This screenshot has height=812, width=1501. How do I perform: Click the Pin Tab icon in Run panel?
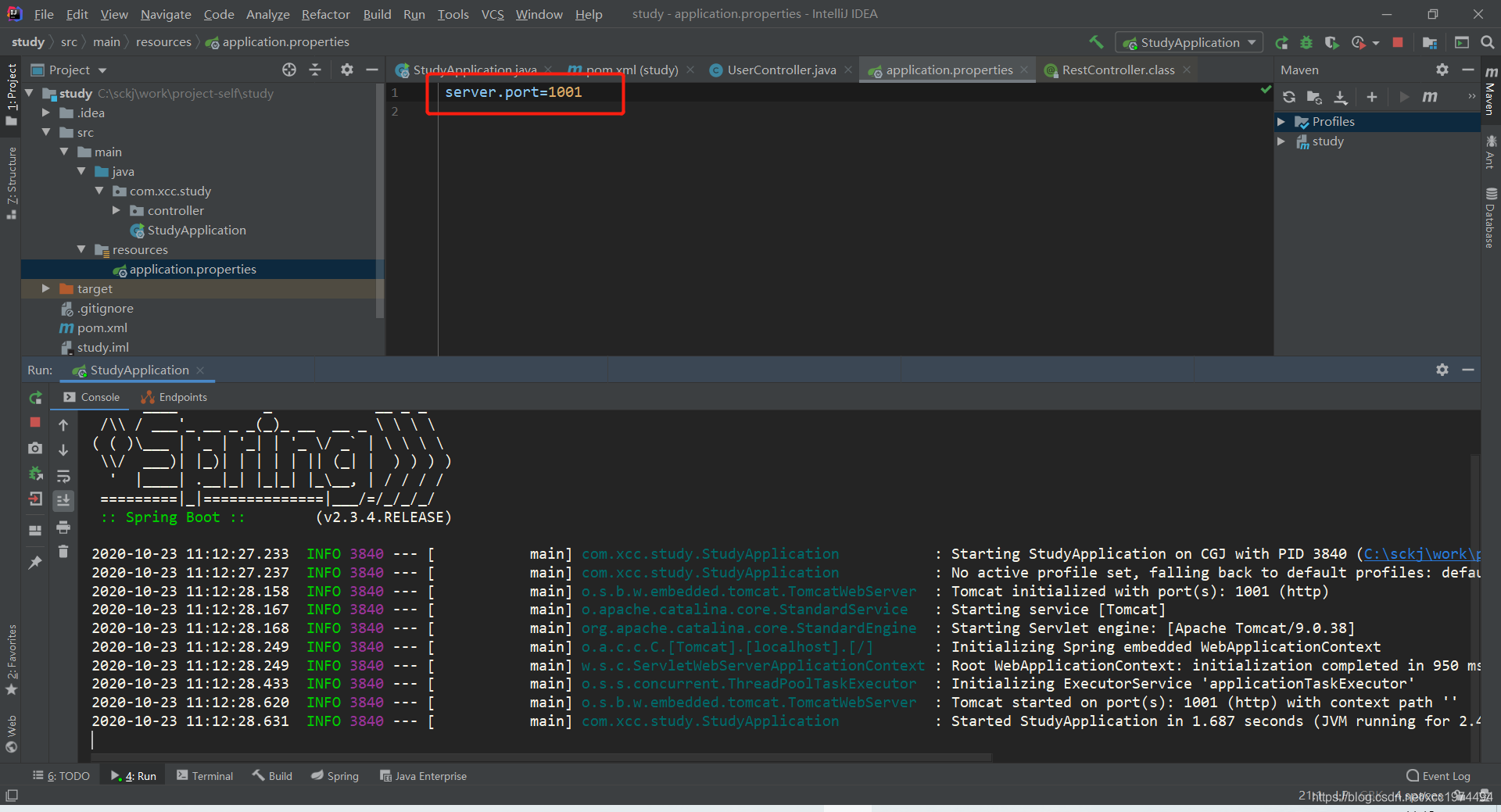point(35,563)
